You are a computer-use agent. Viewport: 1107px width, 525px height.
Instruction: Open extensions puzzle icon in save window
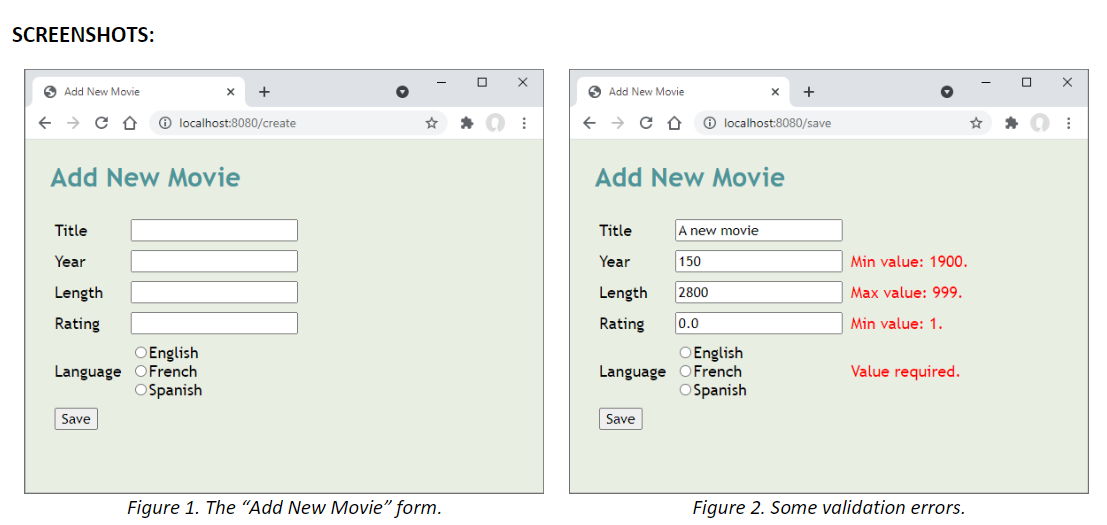click(x=1011, y=123)
